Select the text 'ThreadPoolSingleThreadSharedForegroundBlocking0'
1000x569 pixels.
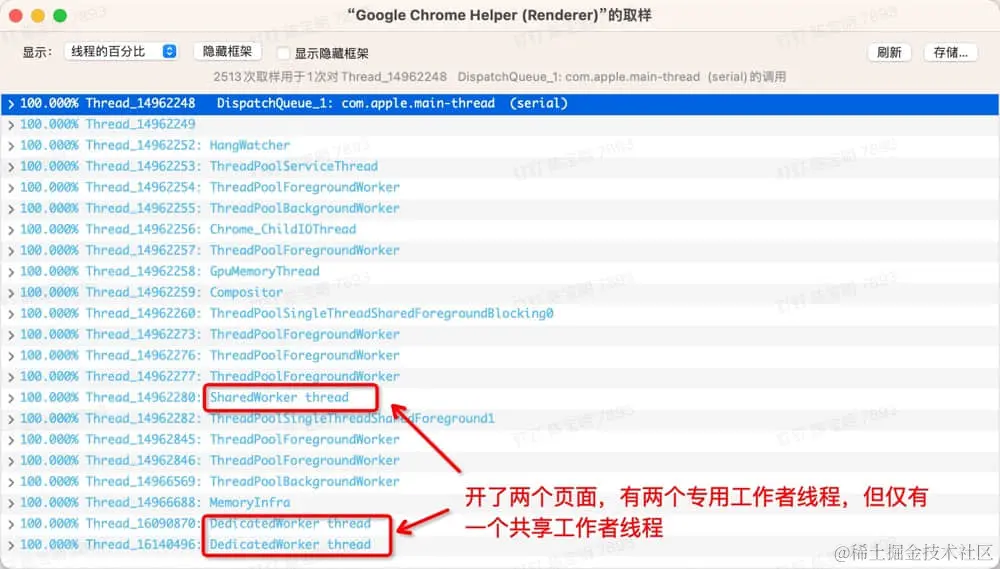(381, 313)
